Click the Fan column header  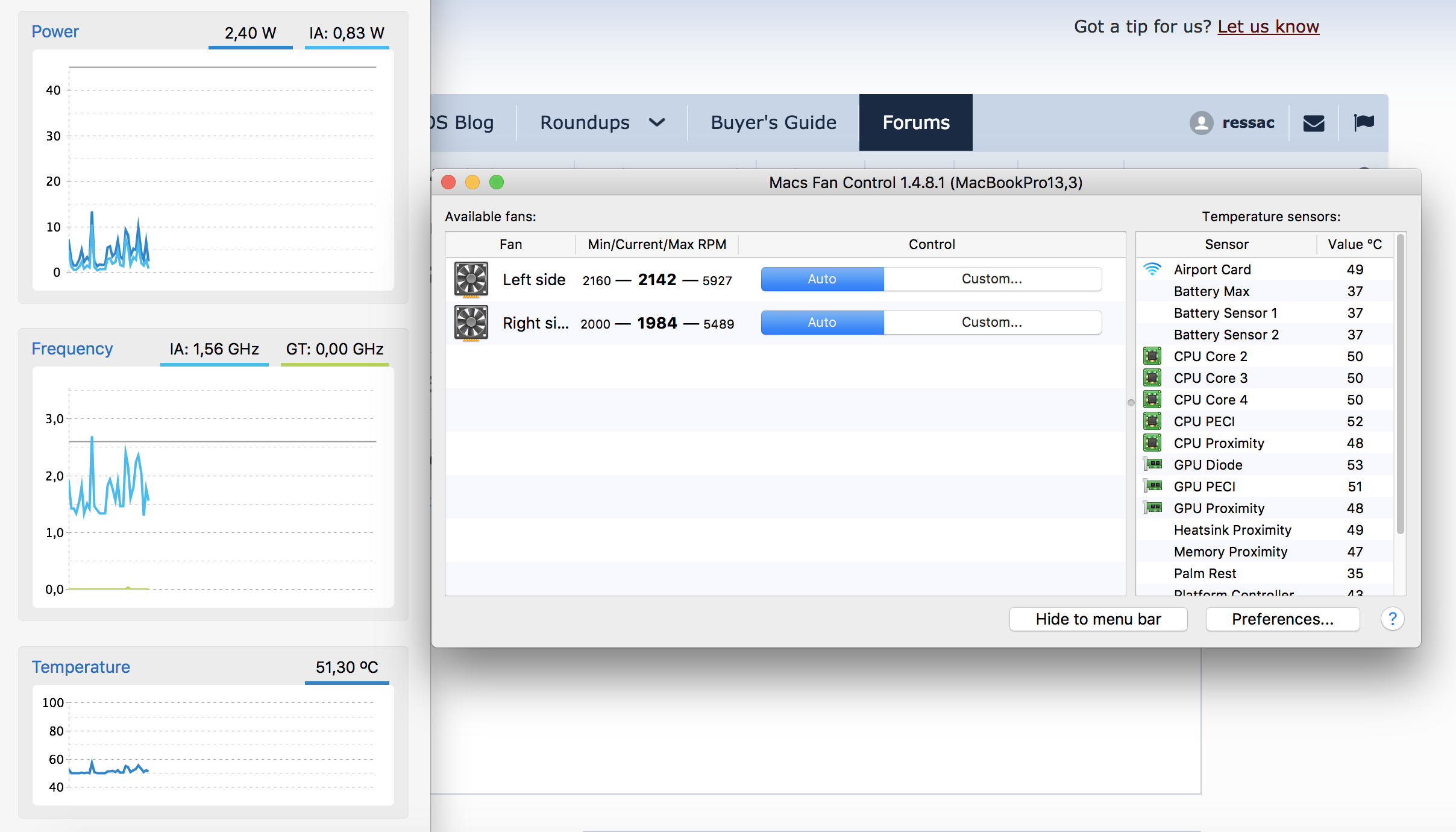click(510, 244)
